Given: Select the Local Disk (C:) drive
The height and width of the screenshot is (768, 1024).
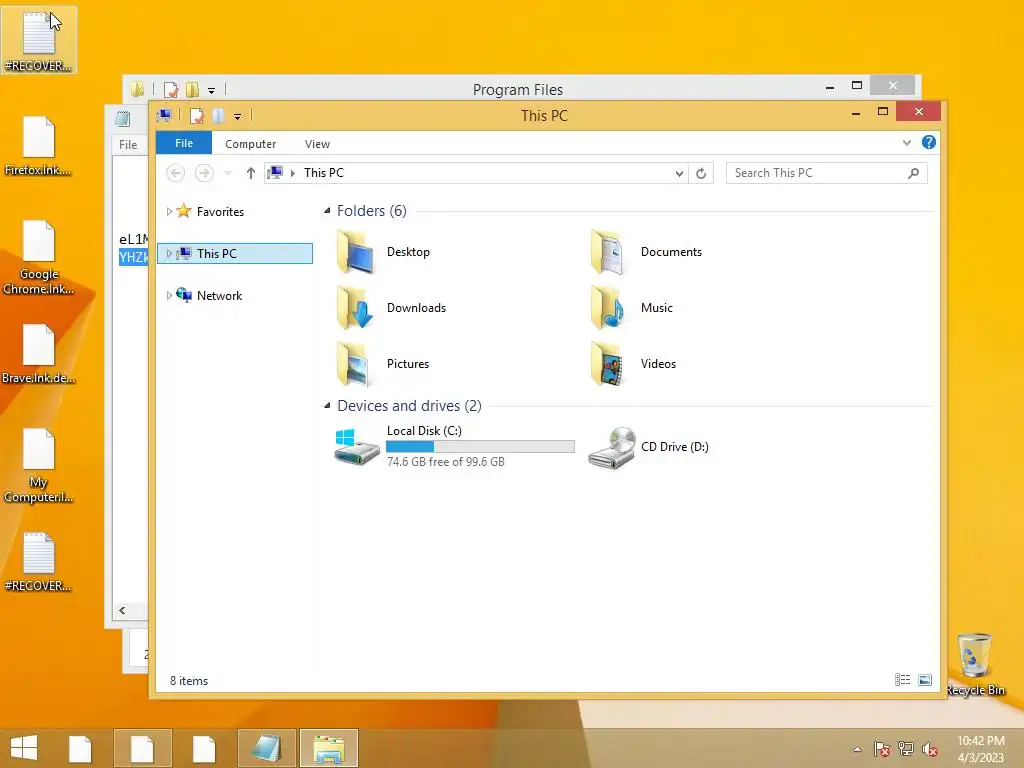Looking at the screenshot, I should [454, 446].
